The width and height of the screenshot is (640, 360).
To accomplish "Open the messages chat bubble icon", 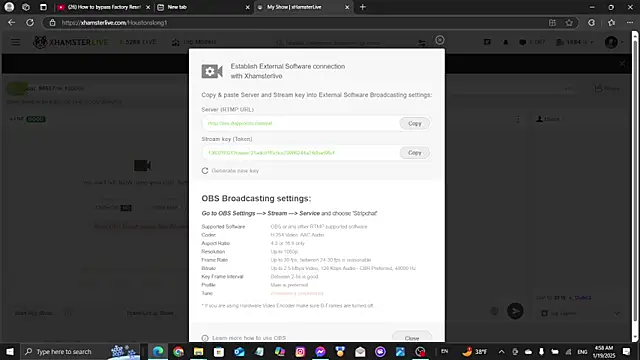I will [522, 42].
